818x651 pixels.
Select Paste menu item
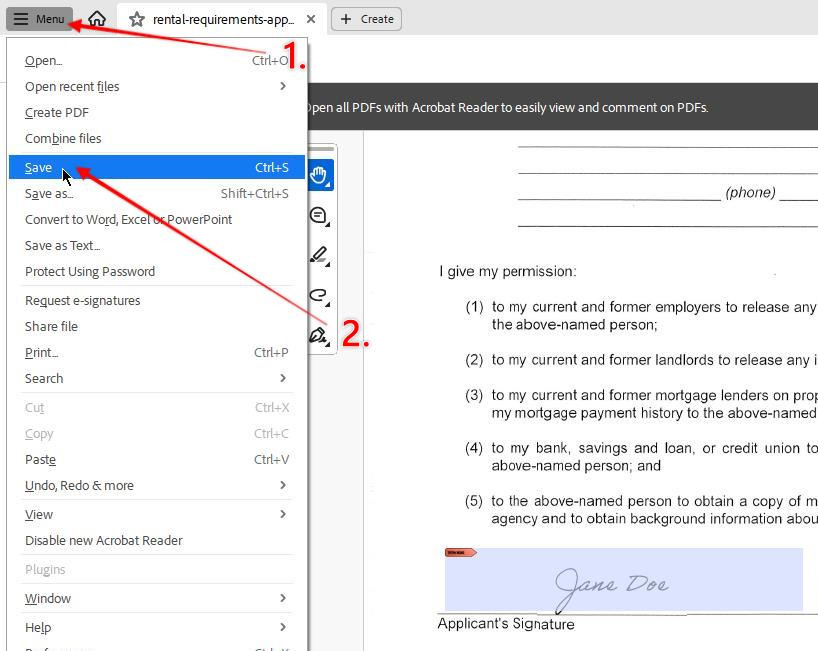coord(157,460)
